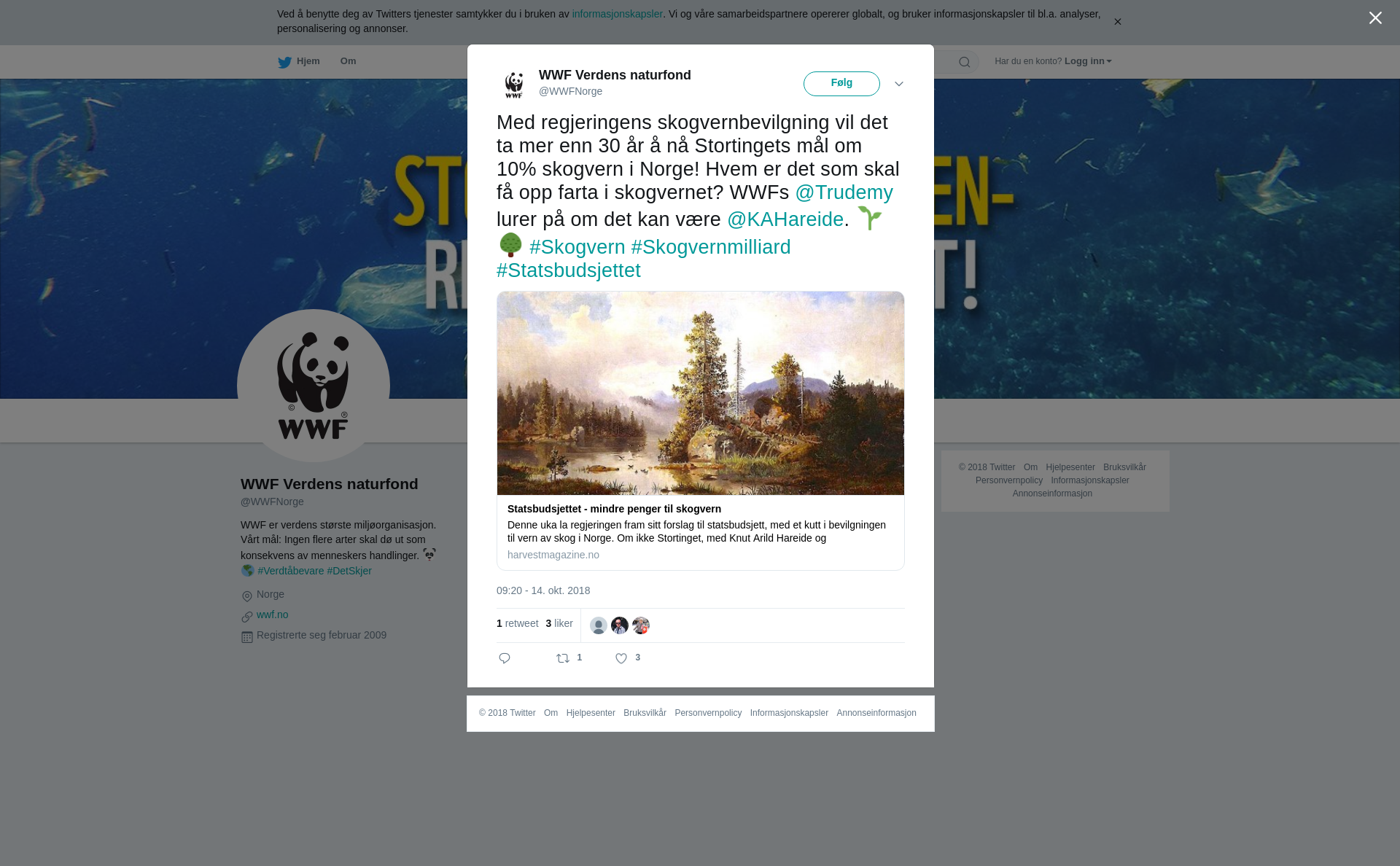Open the Logg inn dropdown
The width and height of the screenshot is (1400, 866).
click(x=1087, y=61)
